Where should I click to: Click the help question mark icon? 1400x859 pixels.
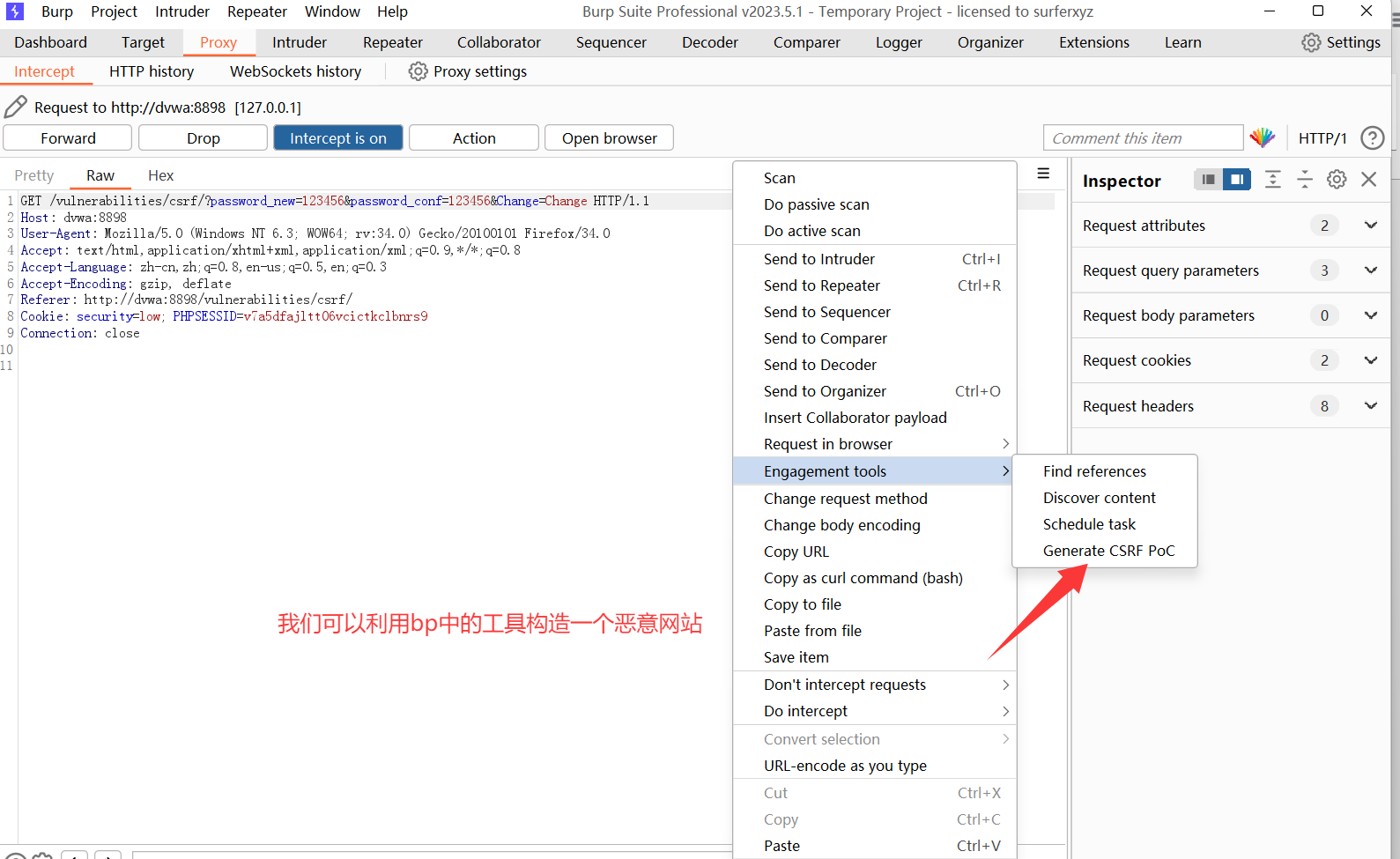[x=1372, y=137]
